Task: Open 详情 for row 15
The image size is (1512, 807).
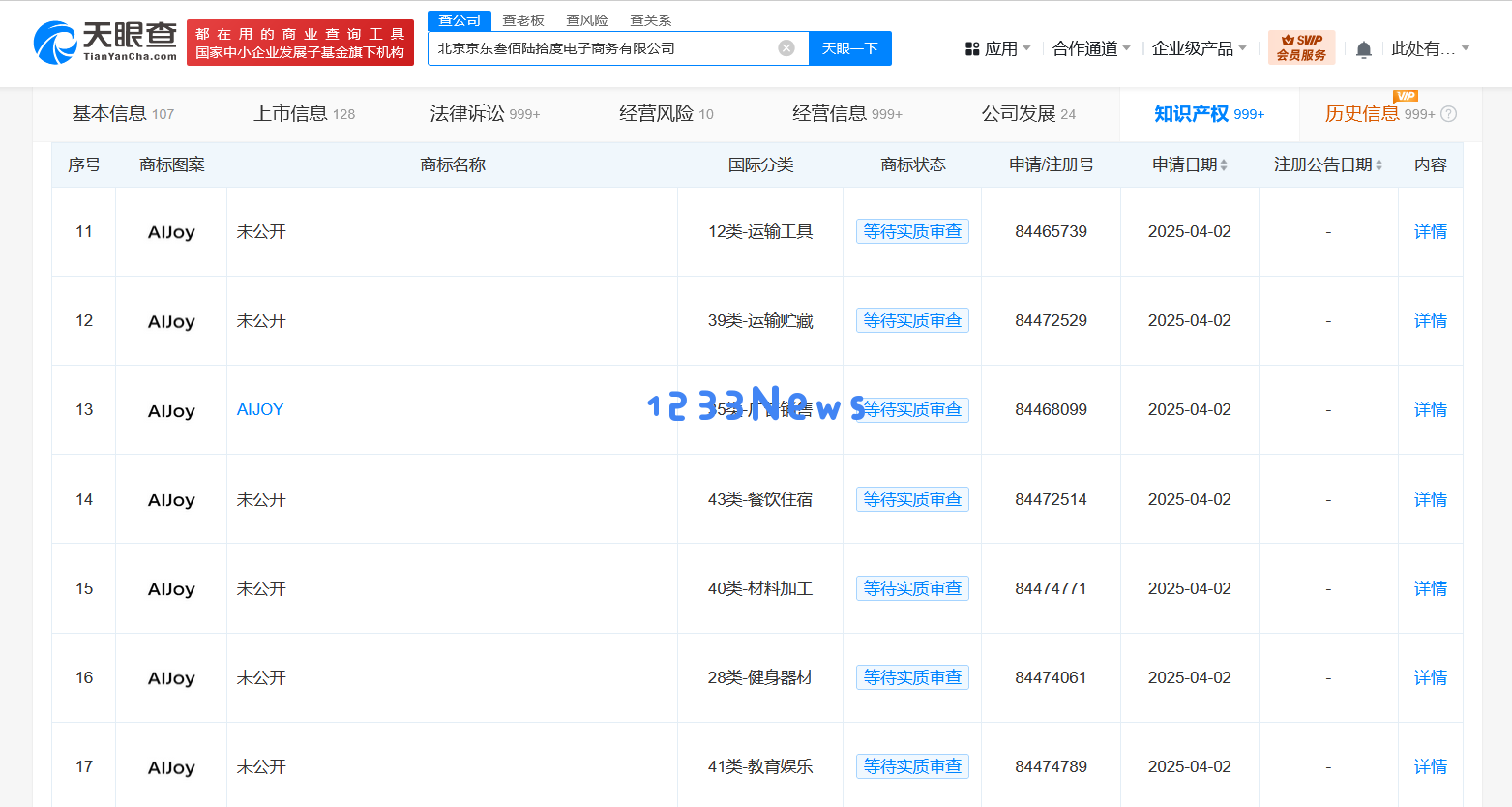Action: [x=1431, y=589]
